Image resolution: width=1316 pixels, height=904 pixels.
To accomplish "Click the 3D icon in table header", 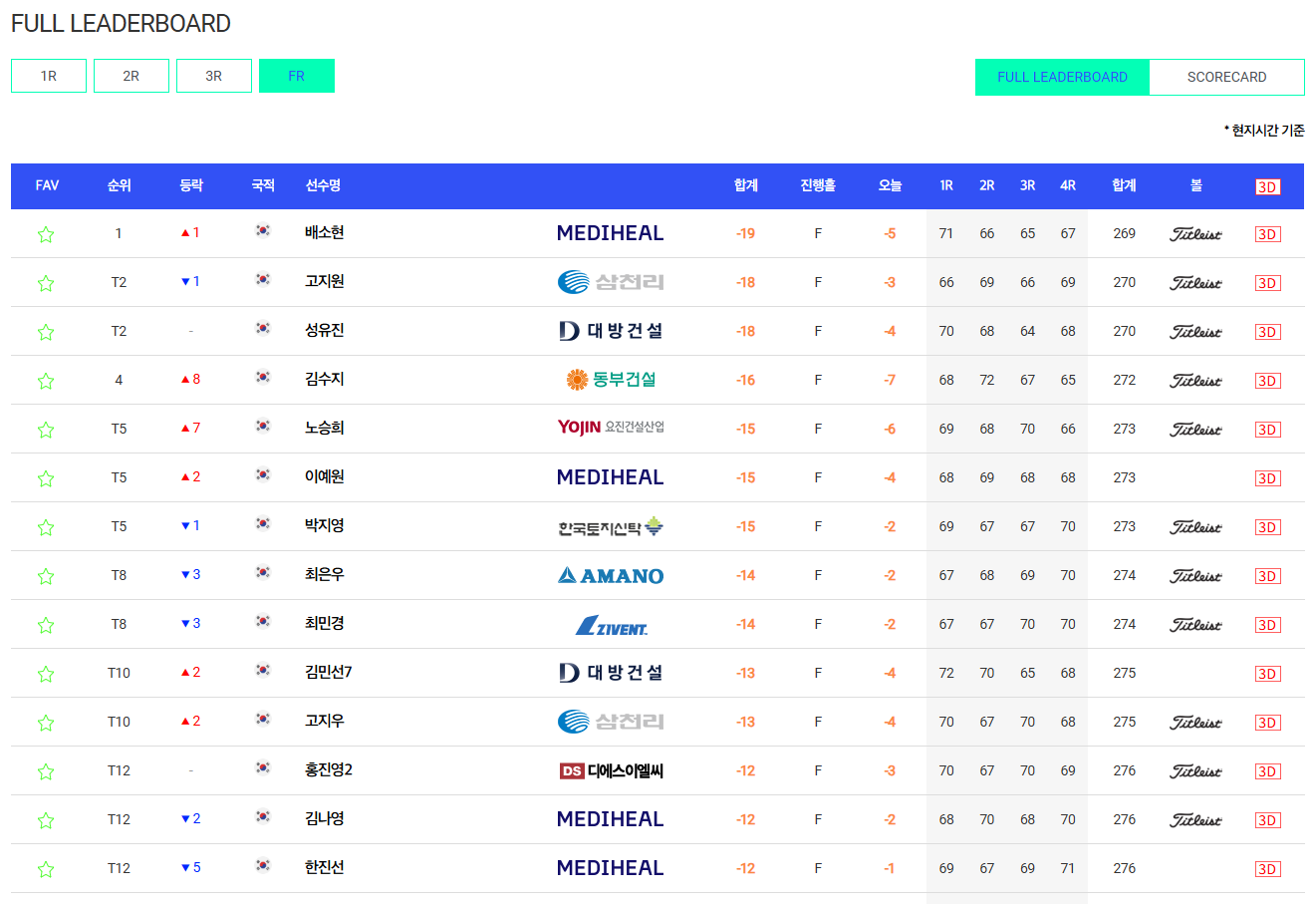I will tap(1267, 187).
